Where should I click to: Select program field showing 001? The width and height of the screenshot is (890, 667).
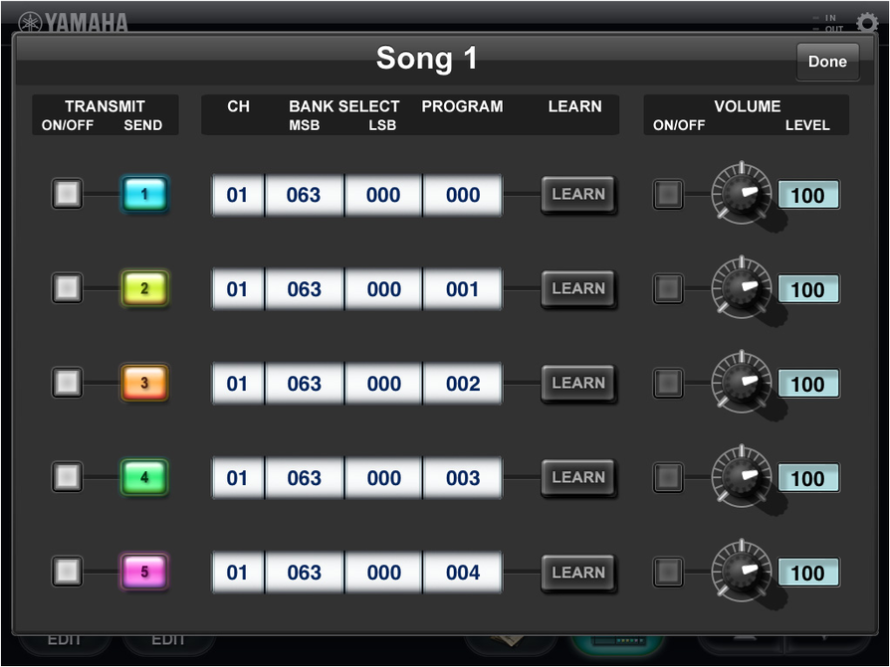click(x=462, y=289)
